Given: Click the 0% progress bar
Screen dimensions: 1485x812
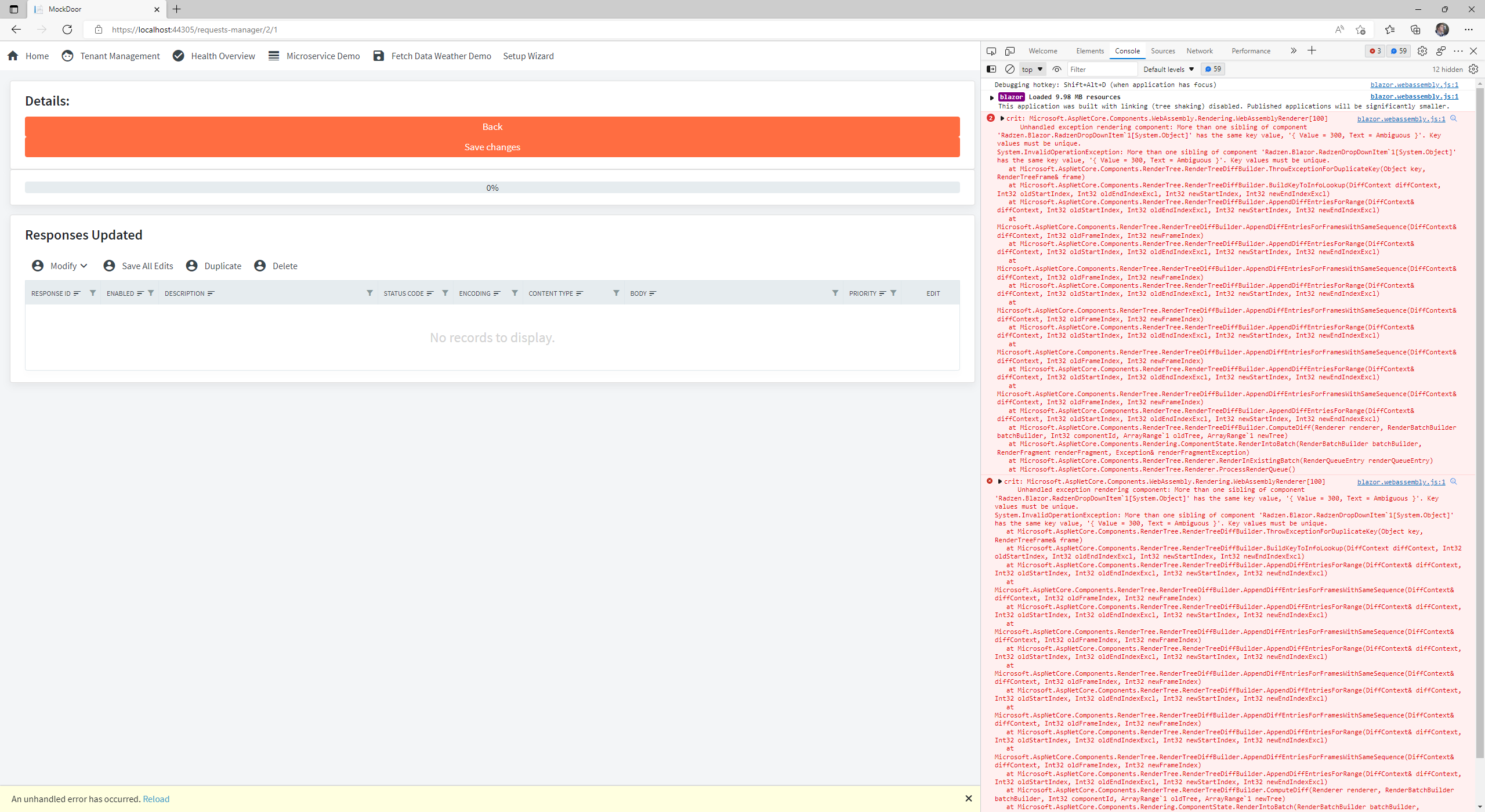Looking at the screenshot, I should pyautogui.click(x=492, y=187).
